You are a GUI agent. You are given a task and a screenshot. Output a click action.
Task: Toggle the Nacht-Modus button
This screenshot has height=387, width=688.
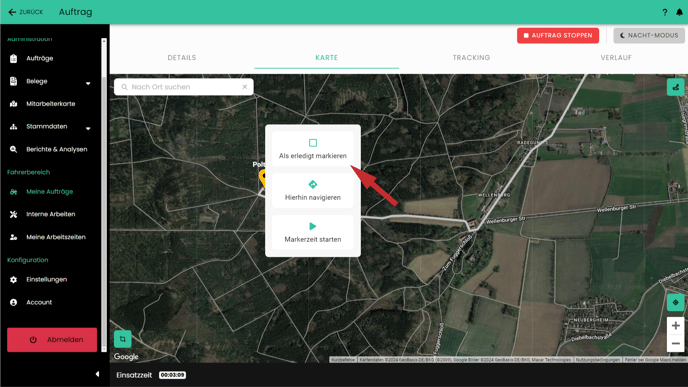coord(649,36)
